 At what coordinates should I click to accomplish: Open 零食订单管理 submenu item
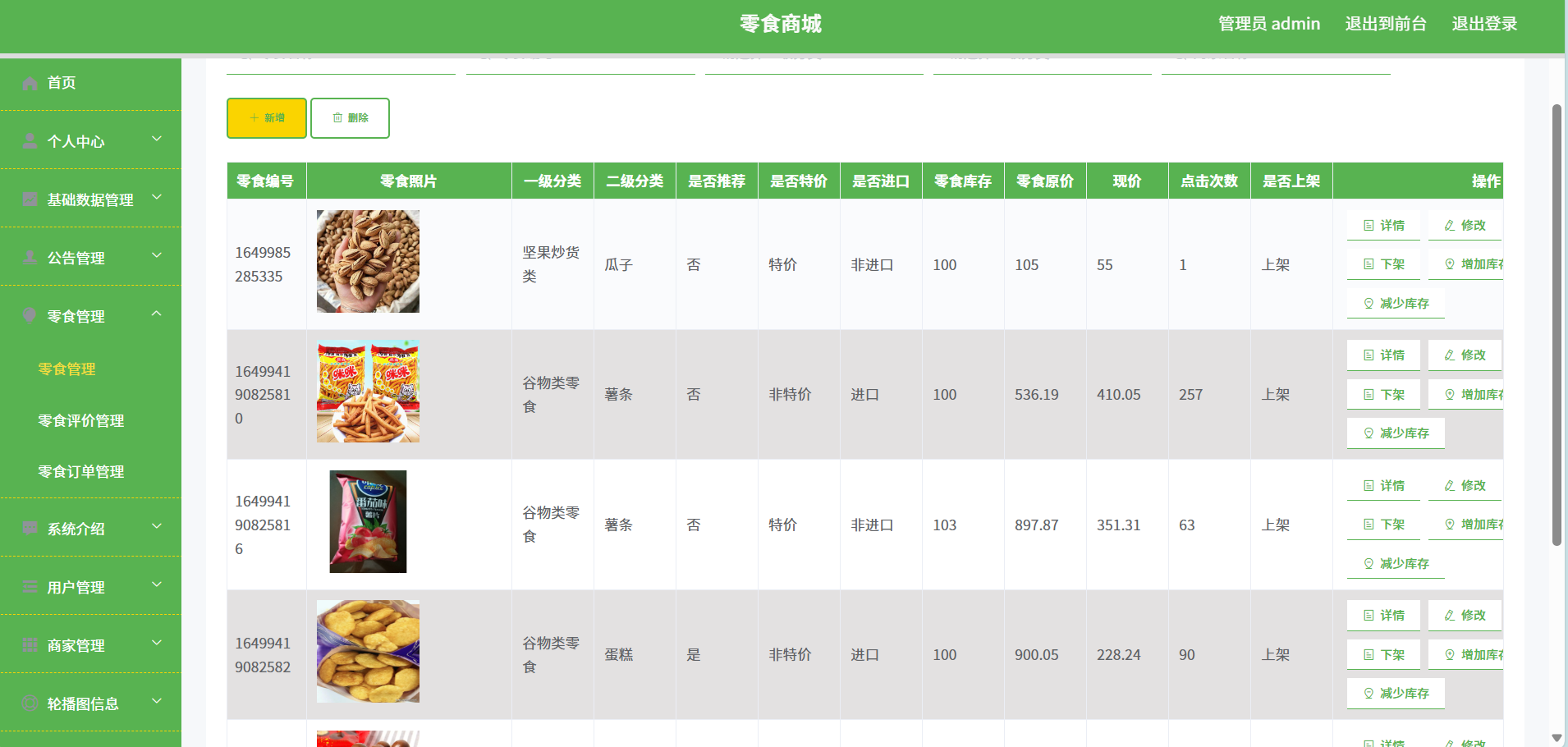[81, 472]
